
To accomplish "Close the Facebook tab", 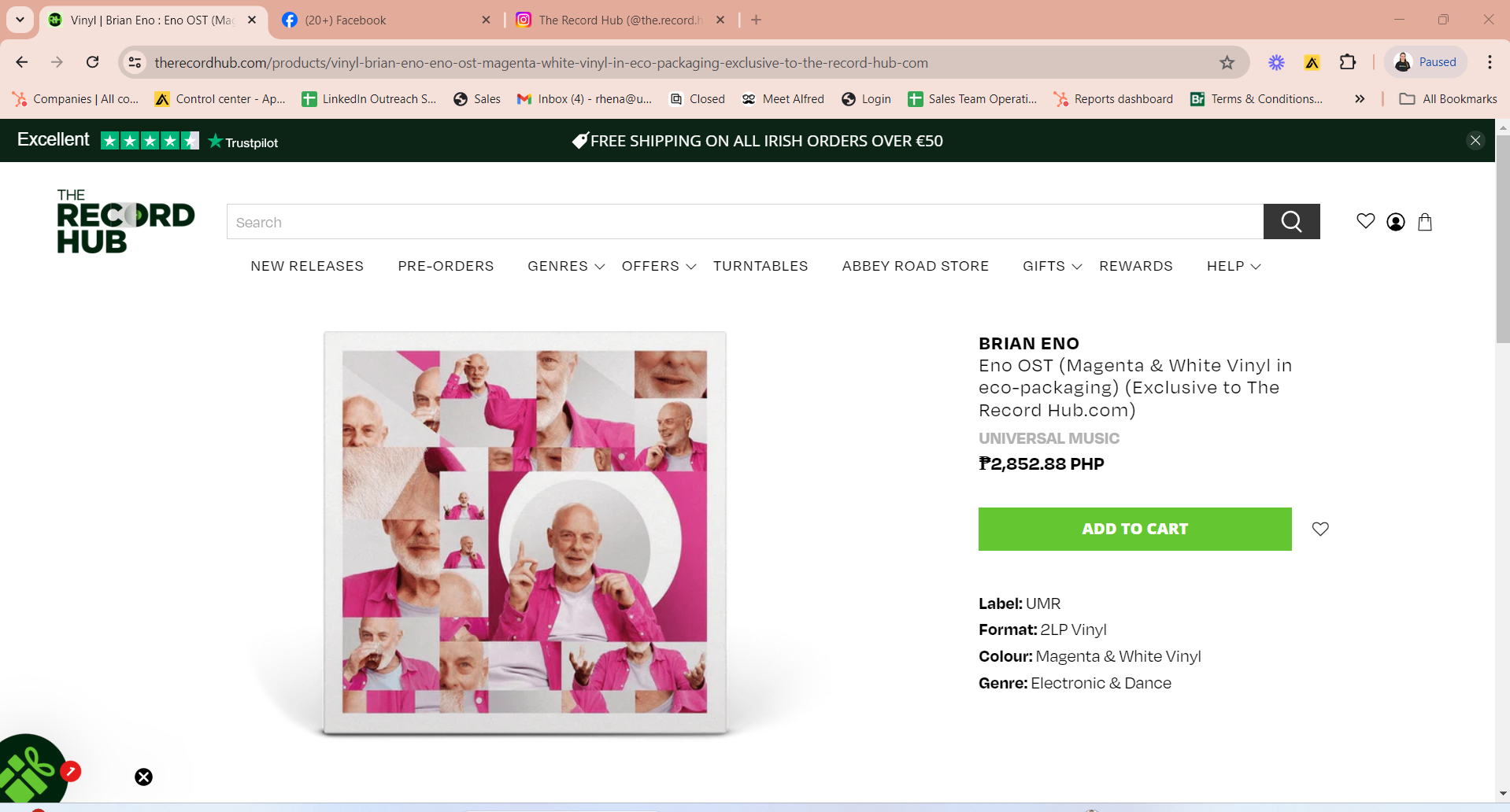I will (486, 20).
